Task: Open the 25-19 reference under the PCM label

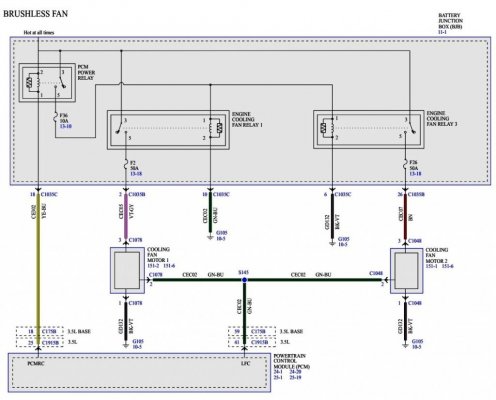Action: click(x=295, y=377)
